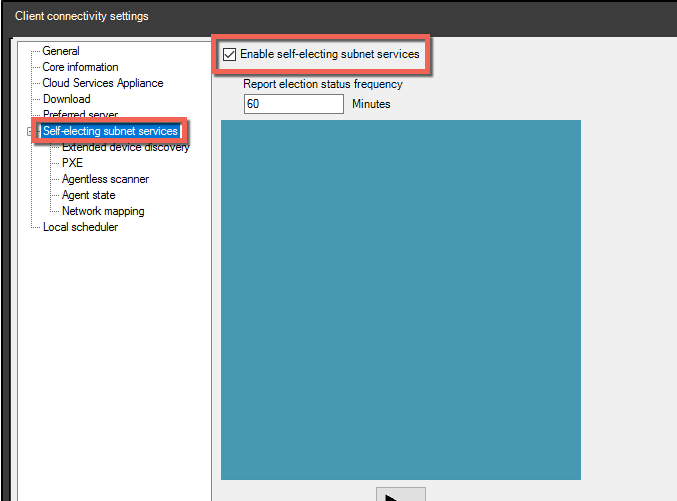677x501 pixels.
Task: Go to Cloud Services Appliance settings
Action: click(x=102, y=83)
